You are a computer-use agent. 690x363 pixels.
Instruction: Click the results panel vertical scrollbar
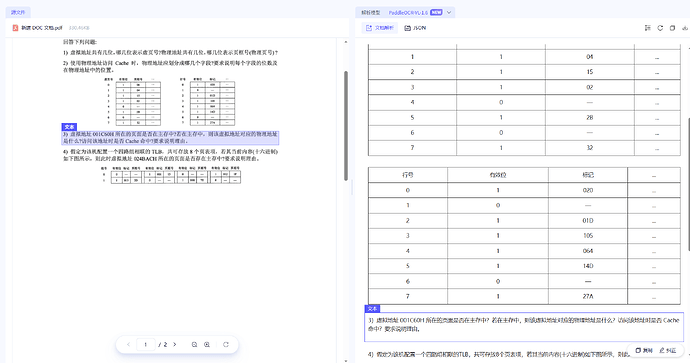point(688,184)
